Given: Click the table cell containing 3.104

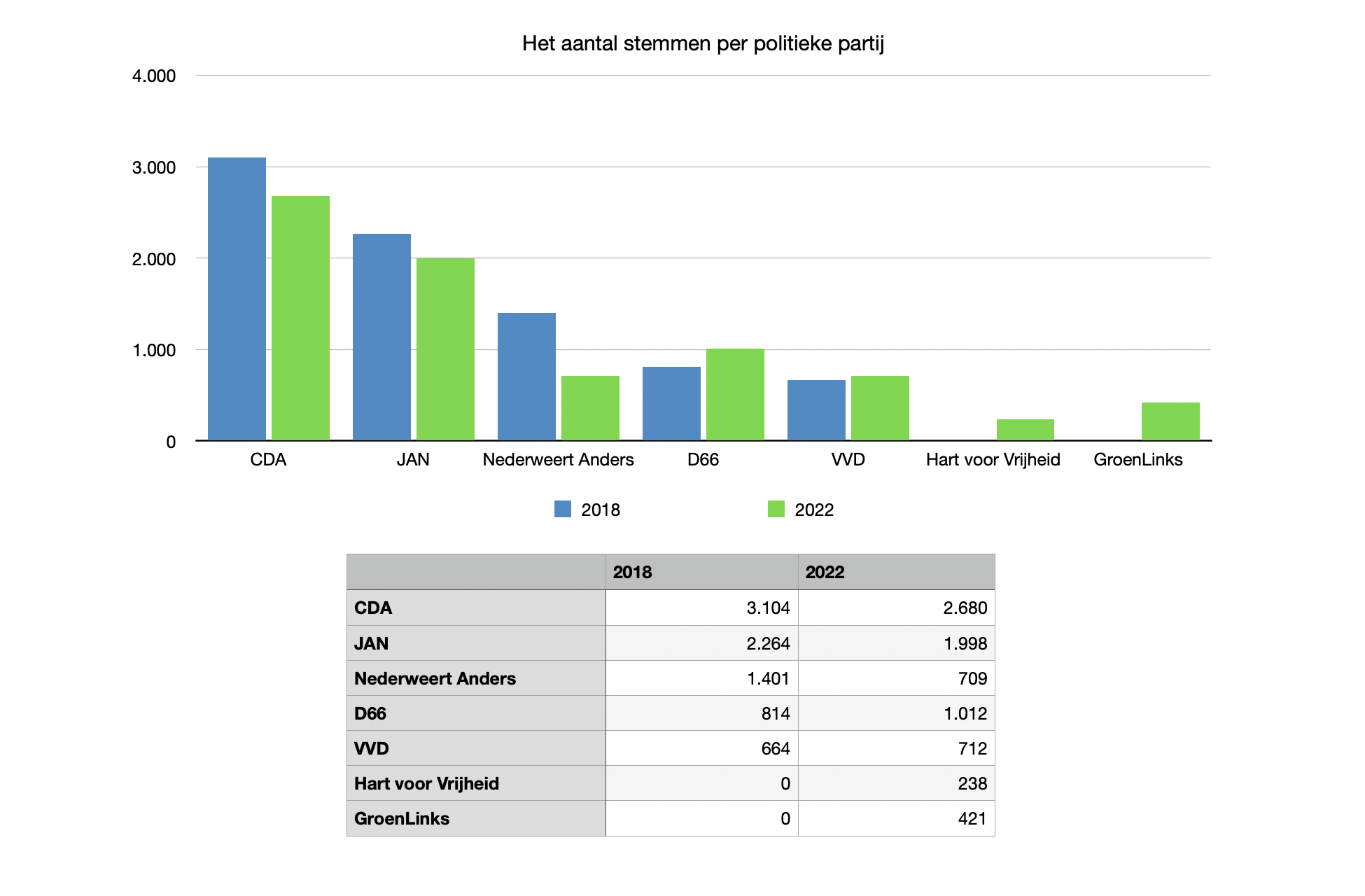Looking at the screenshot, I should 701,608.
